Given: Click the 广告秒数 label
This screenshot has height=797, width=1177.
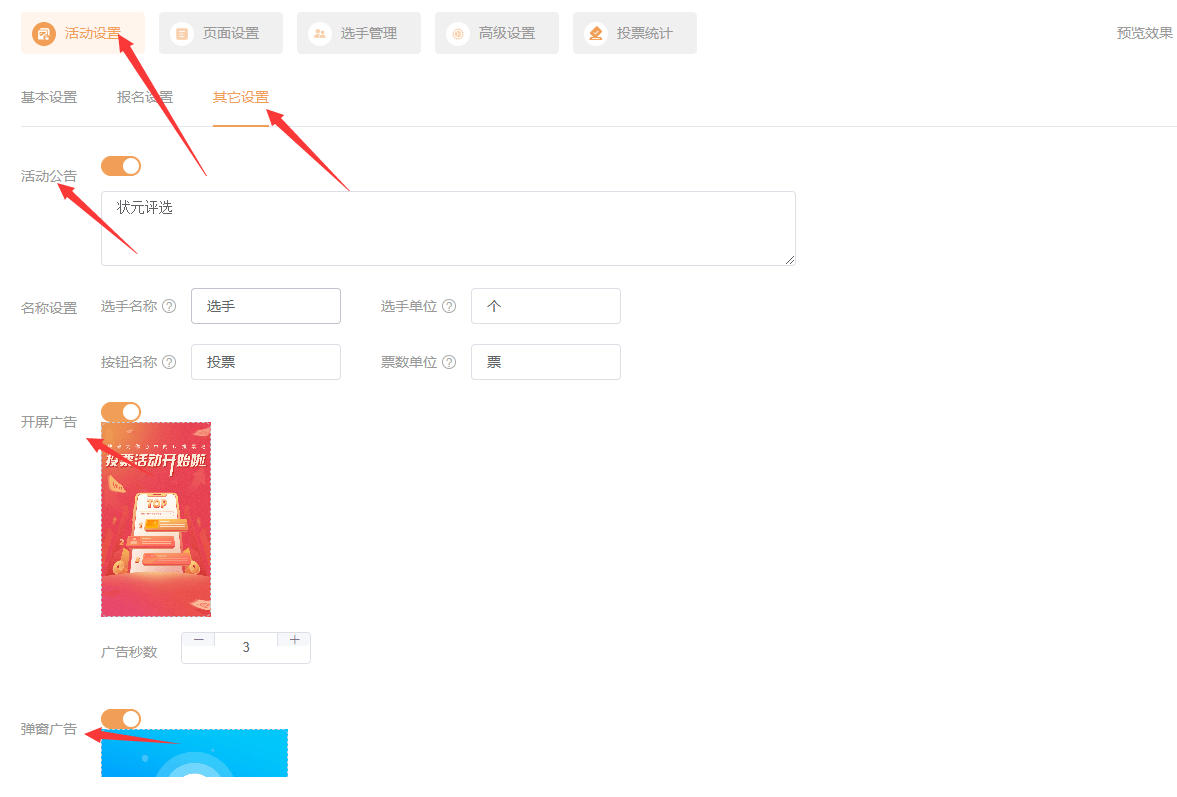Looking at the screenshot, I should coord(129,652).
